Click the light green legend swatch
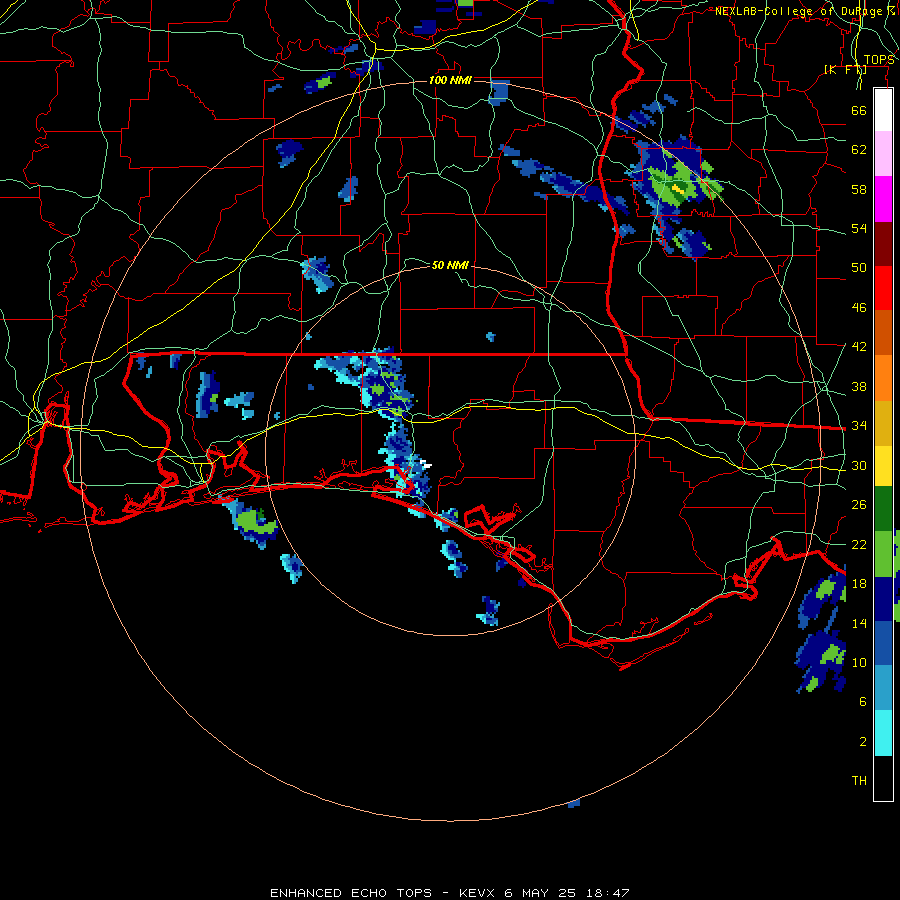Viewport: 900px width, 900px height. pos(883,554)
